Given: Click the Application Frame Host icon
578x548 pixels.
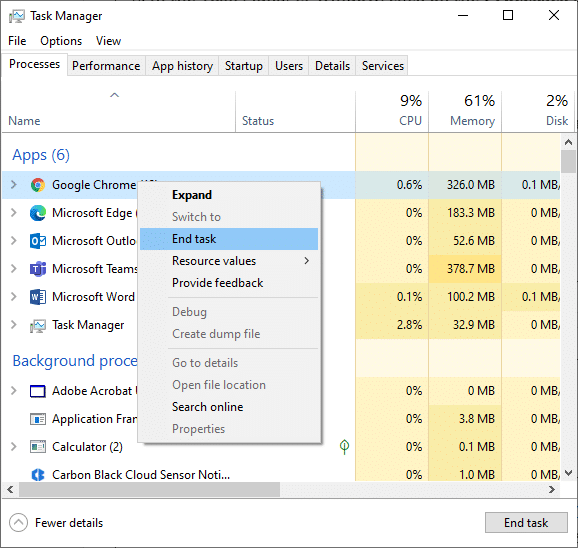Looking at the screenshot, I should (38, 419).
